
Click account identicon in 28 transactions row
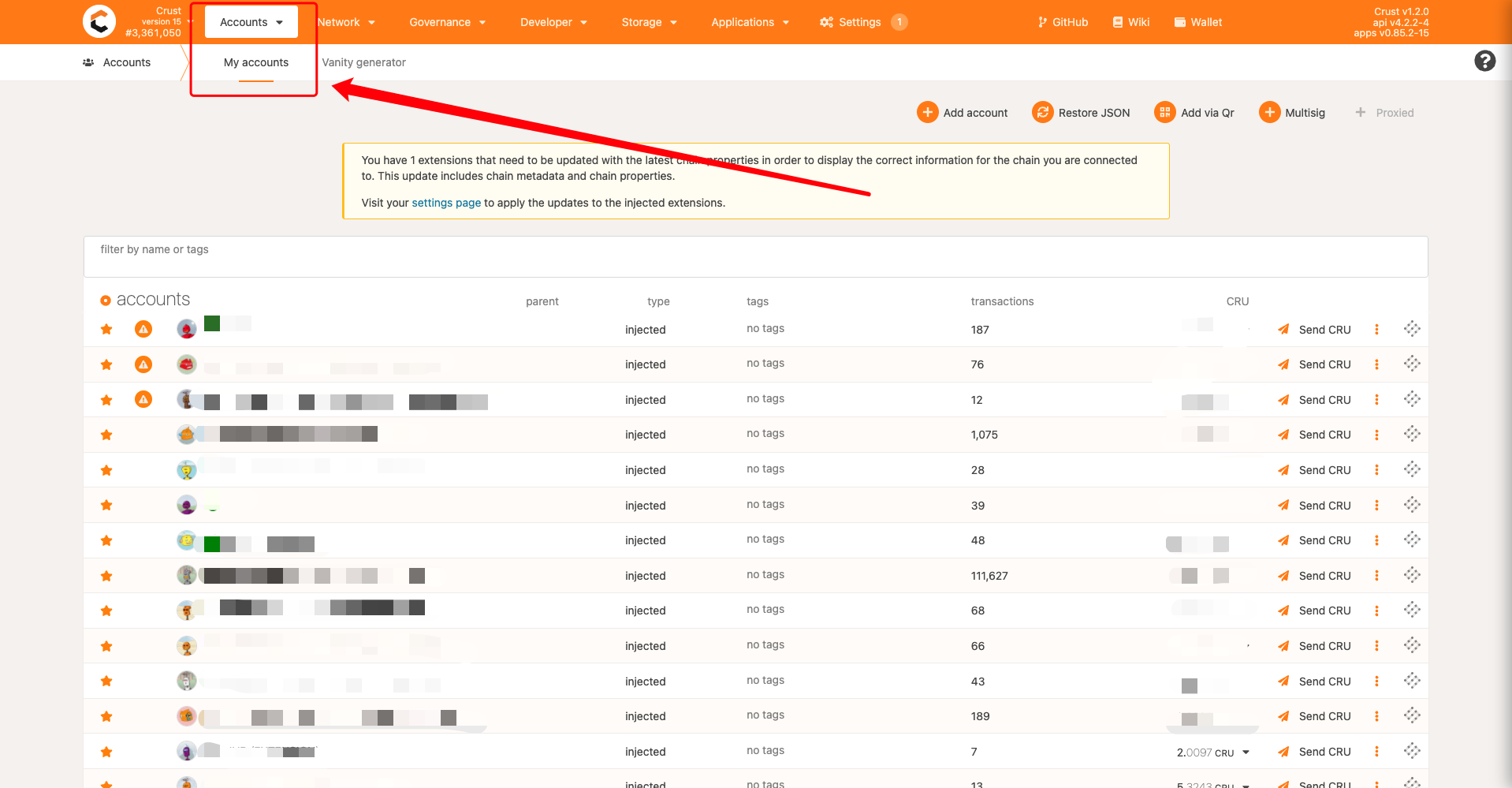click(x=187, y=470)
